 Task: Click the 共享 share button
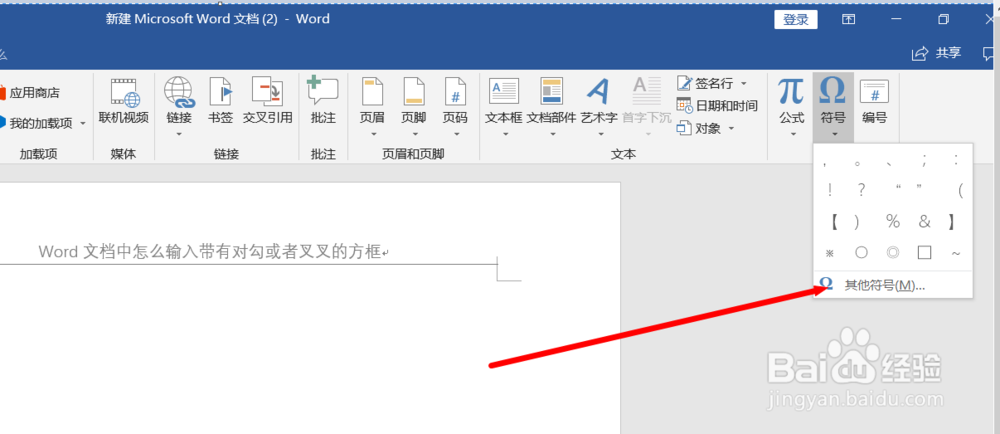click(937, 54)
